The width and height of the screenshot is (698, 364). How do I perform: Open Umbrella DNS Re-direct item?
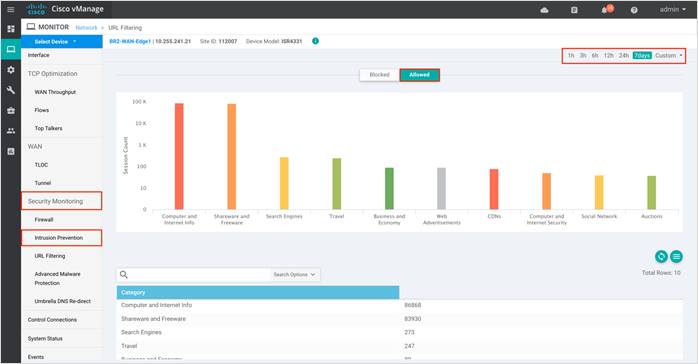(x=62, y=301)
